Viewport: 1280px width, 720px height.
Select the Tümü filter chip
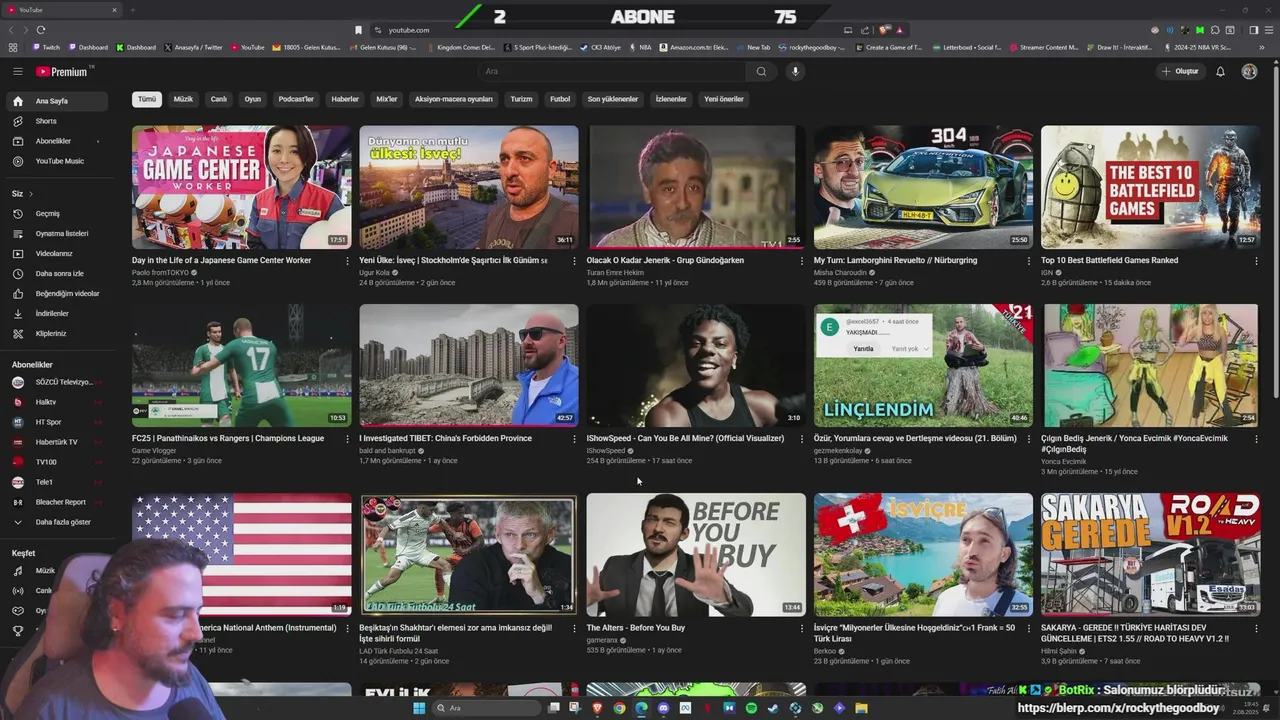147,99
